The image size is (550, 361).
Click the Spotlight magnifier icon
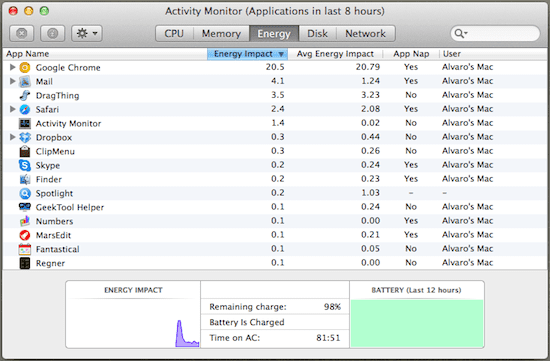[x=25, y=193]
